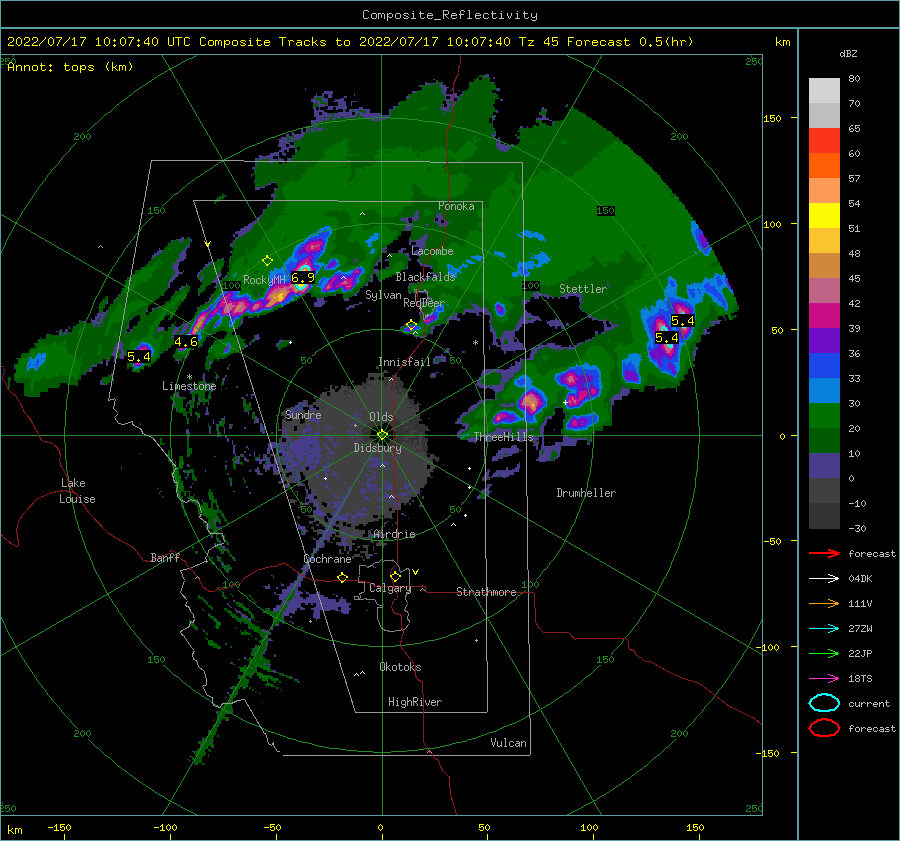This screenshot has width=900, height=841.
Task: Click the Banff city label
Action: click(165, 557)
